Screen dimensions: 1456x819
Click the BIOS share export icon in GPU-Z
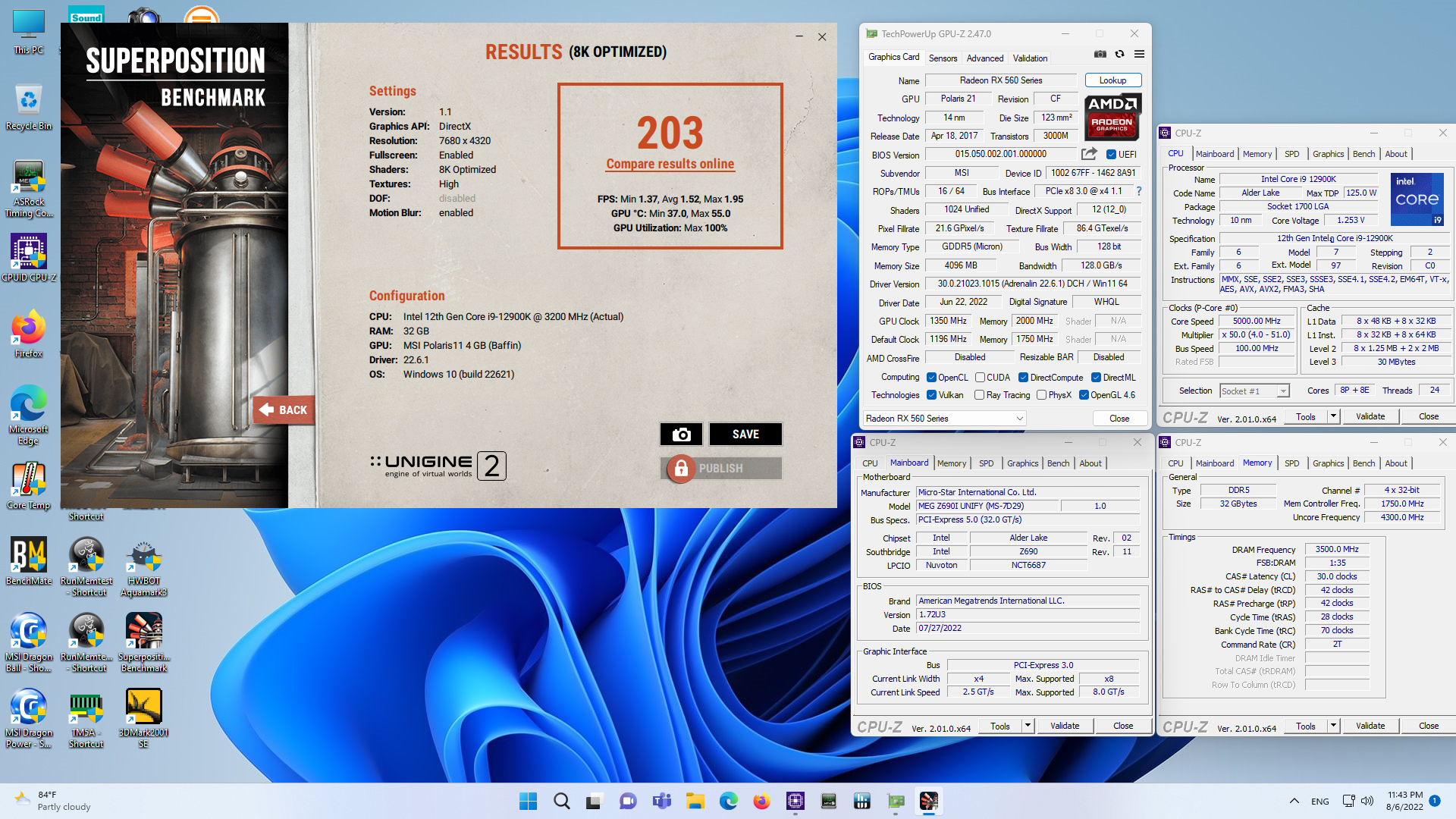click(1089, 154)
